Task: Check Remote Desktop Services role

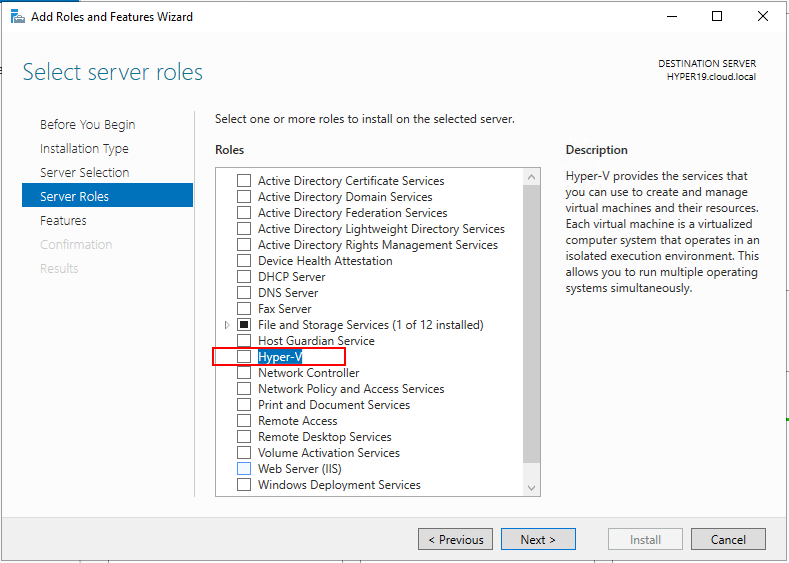Action: click(x=244, y=437)
